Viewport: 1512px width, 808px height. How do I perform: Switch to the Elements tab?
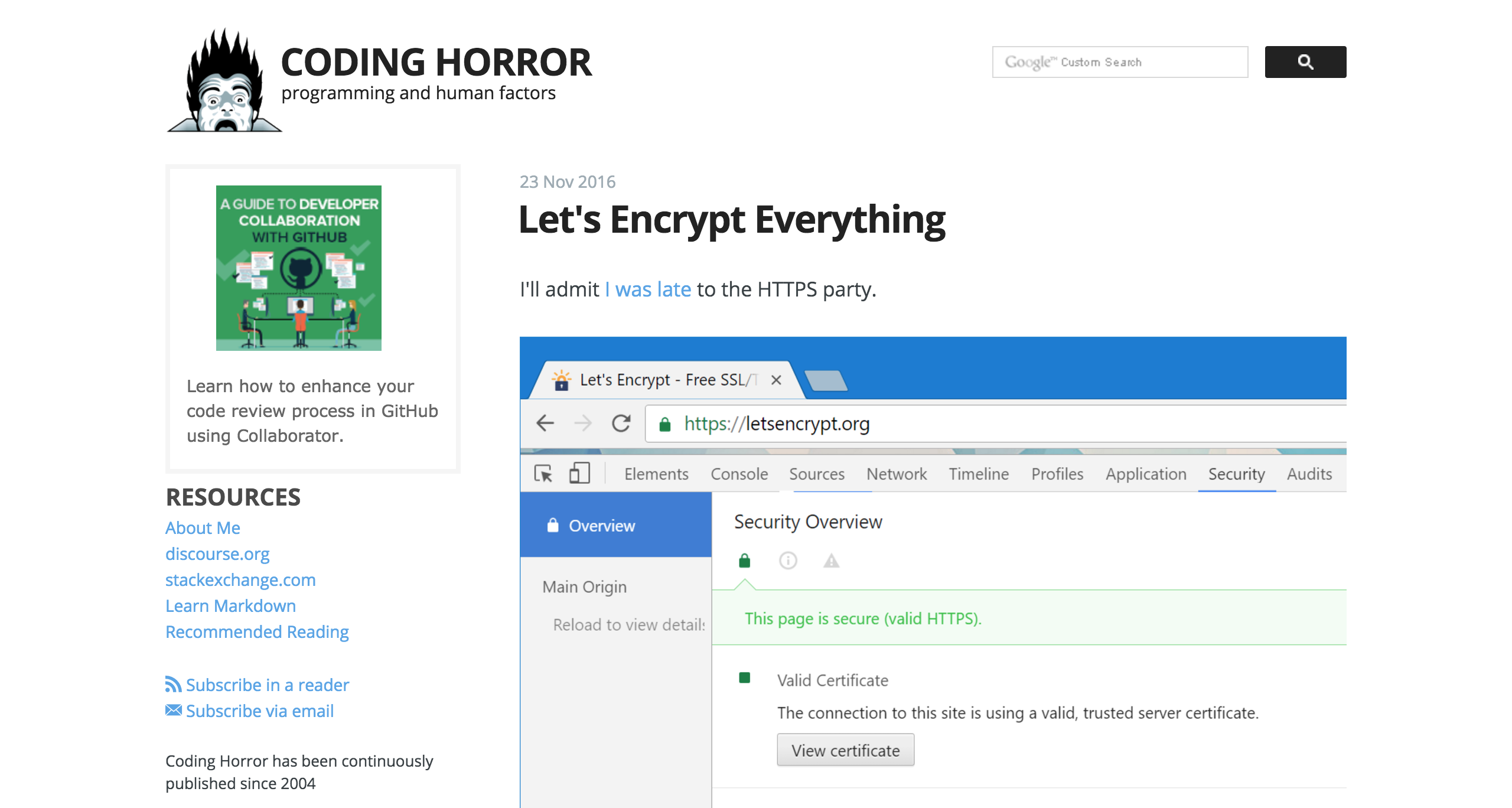tap(656, 474)
